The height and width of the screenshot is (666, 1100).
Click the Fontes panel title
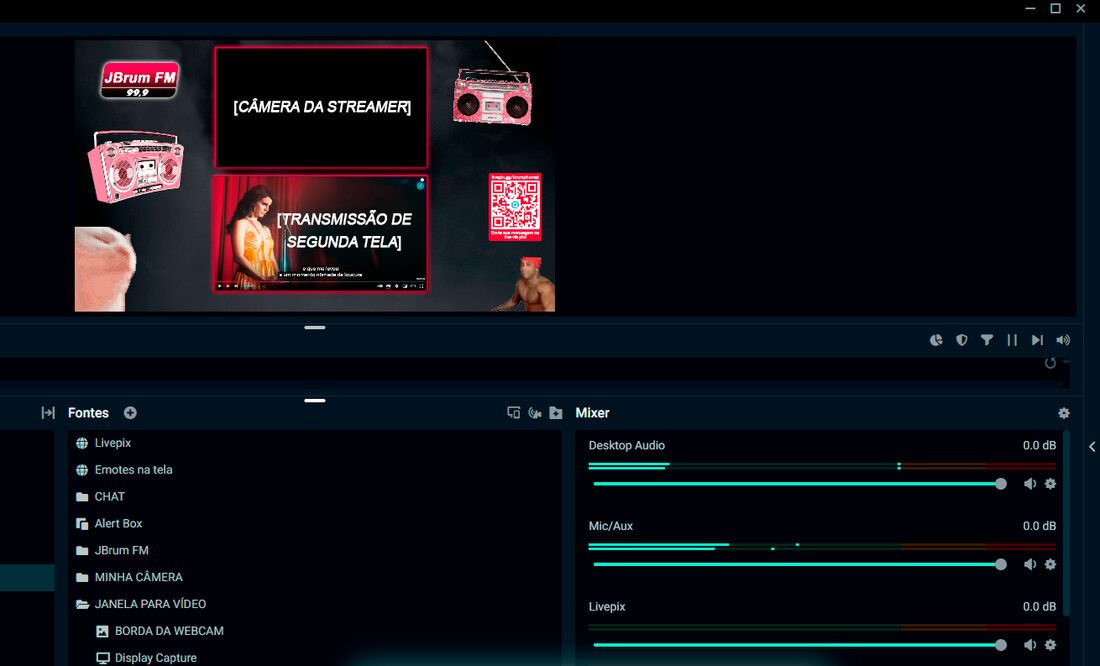pos(88,413)
